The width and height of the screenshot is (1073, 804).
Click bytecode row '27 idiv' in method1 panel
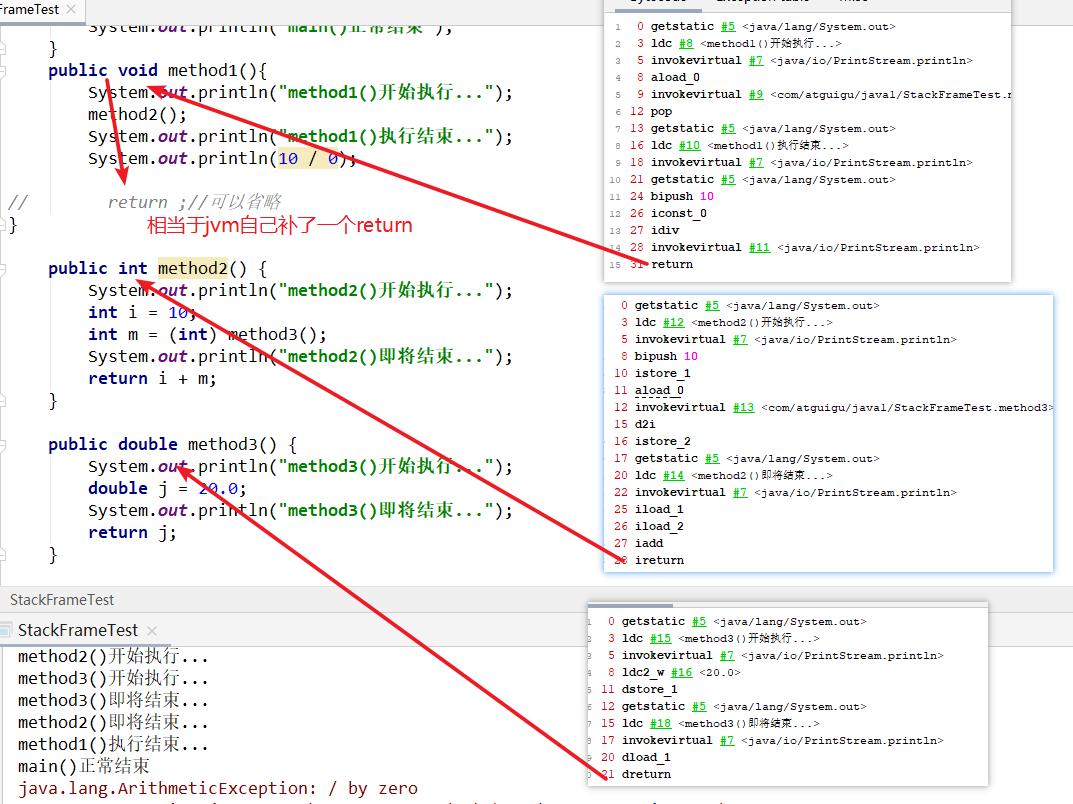(654, 231)
